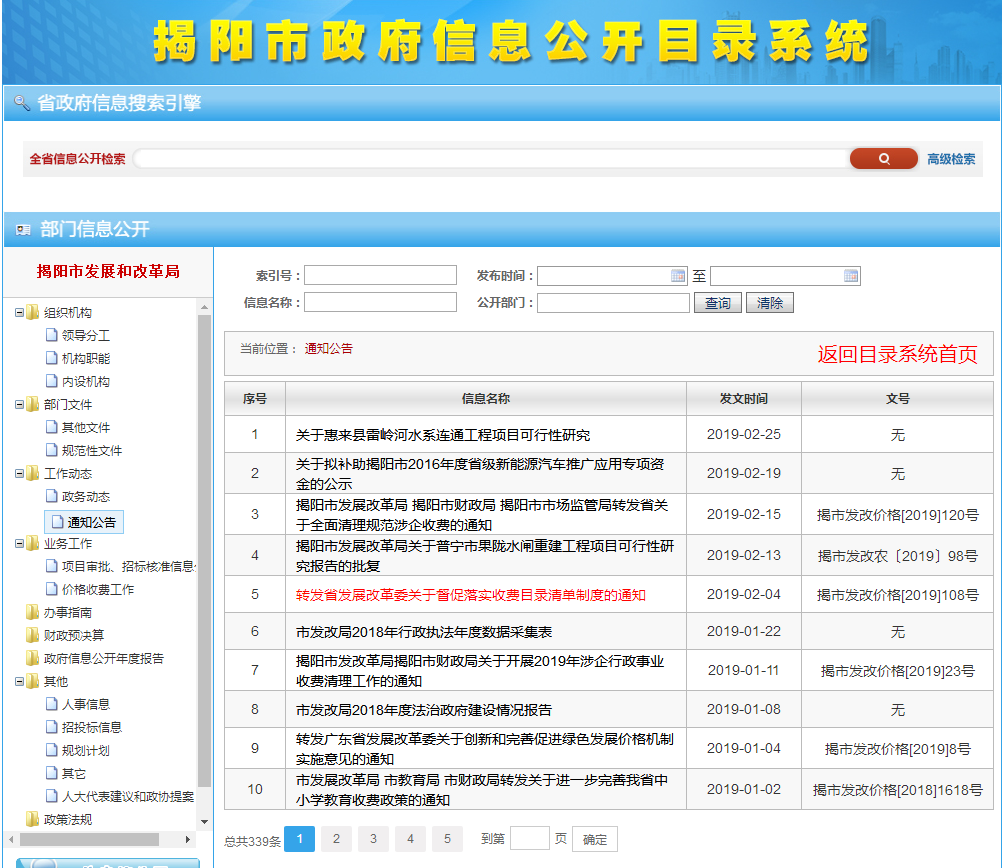Click the 财政预决算 folder icon

click(33, 635)
